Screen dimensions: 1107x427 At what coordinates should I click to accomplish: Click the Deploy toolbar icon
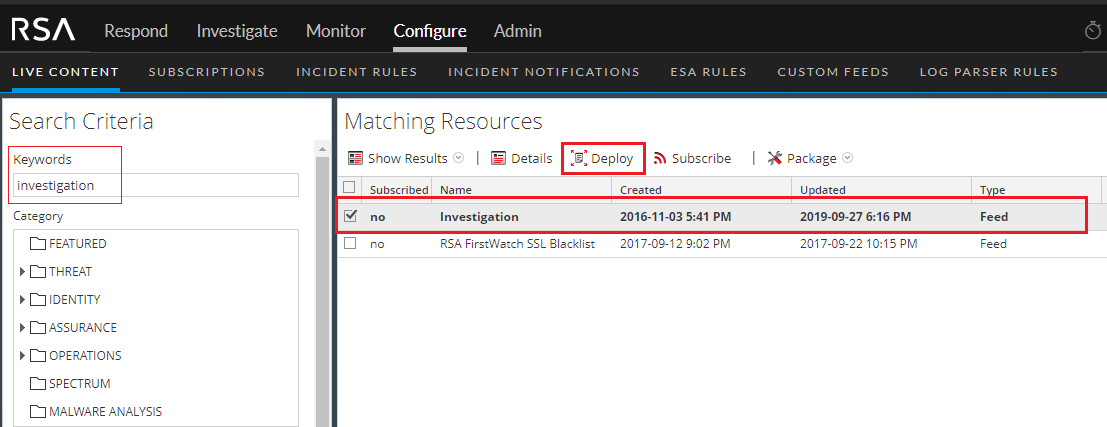[x=578, y=158]
